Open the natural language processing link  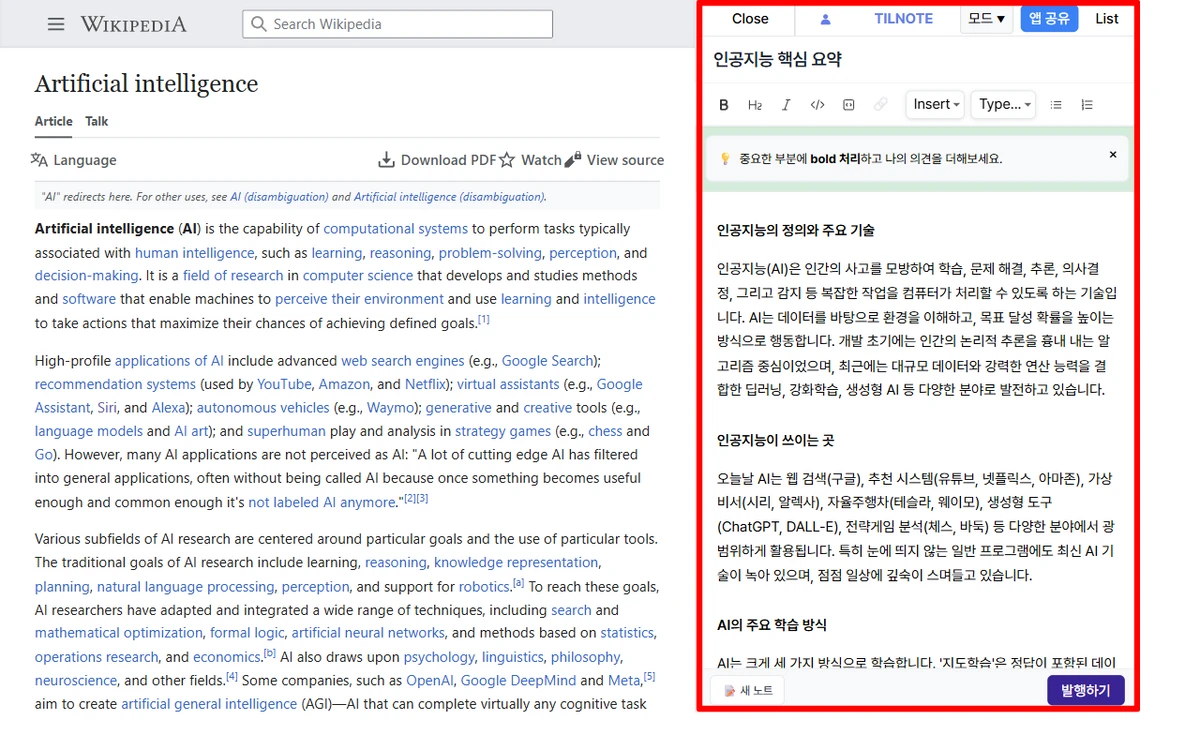(185, 587)
